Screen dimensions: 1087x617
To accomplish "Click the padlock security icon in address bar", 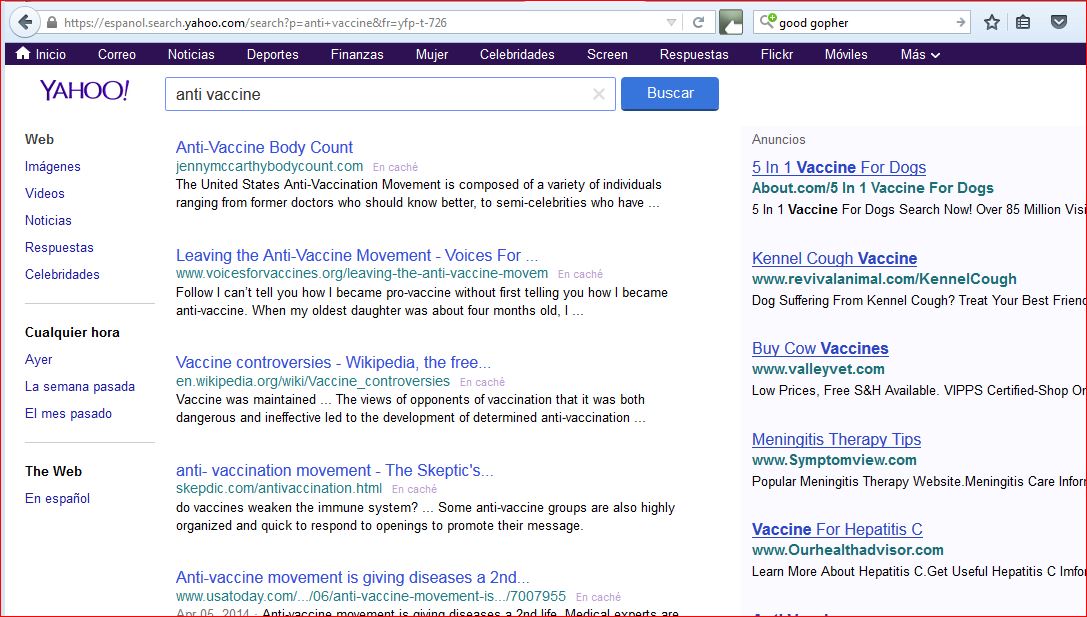I will pyautogui.click(x=52, y=22).
